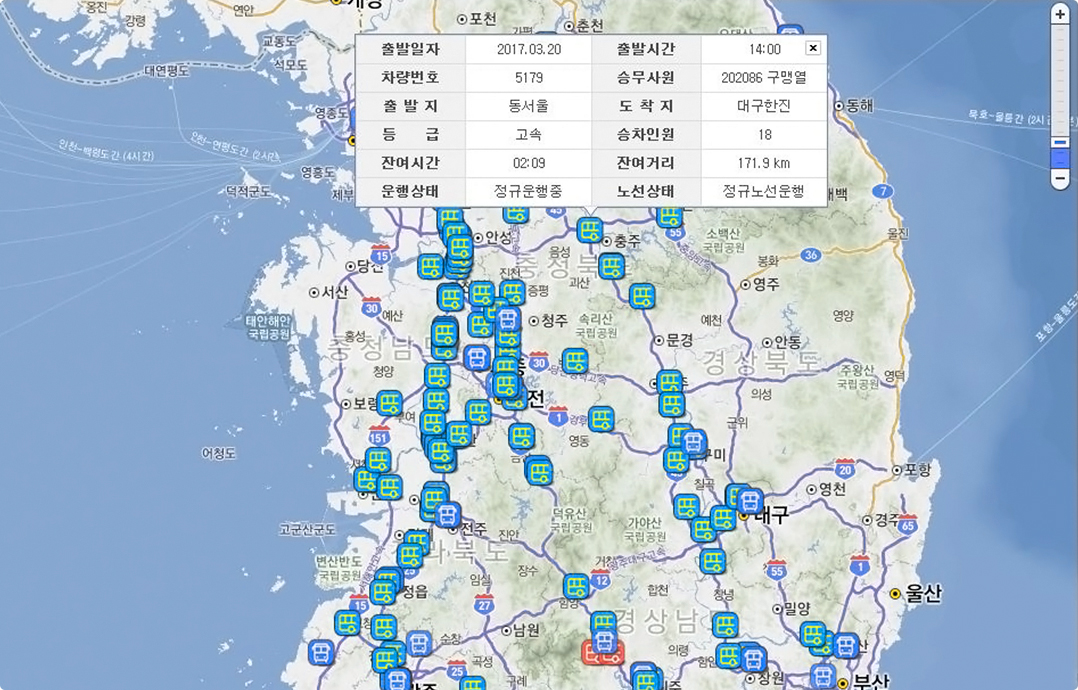Select the bus marker left of route 55 near 밀양

point(713,562)
